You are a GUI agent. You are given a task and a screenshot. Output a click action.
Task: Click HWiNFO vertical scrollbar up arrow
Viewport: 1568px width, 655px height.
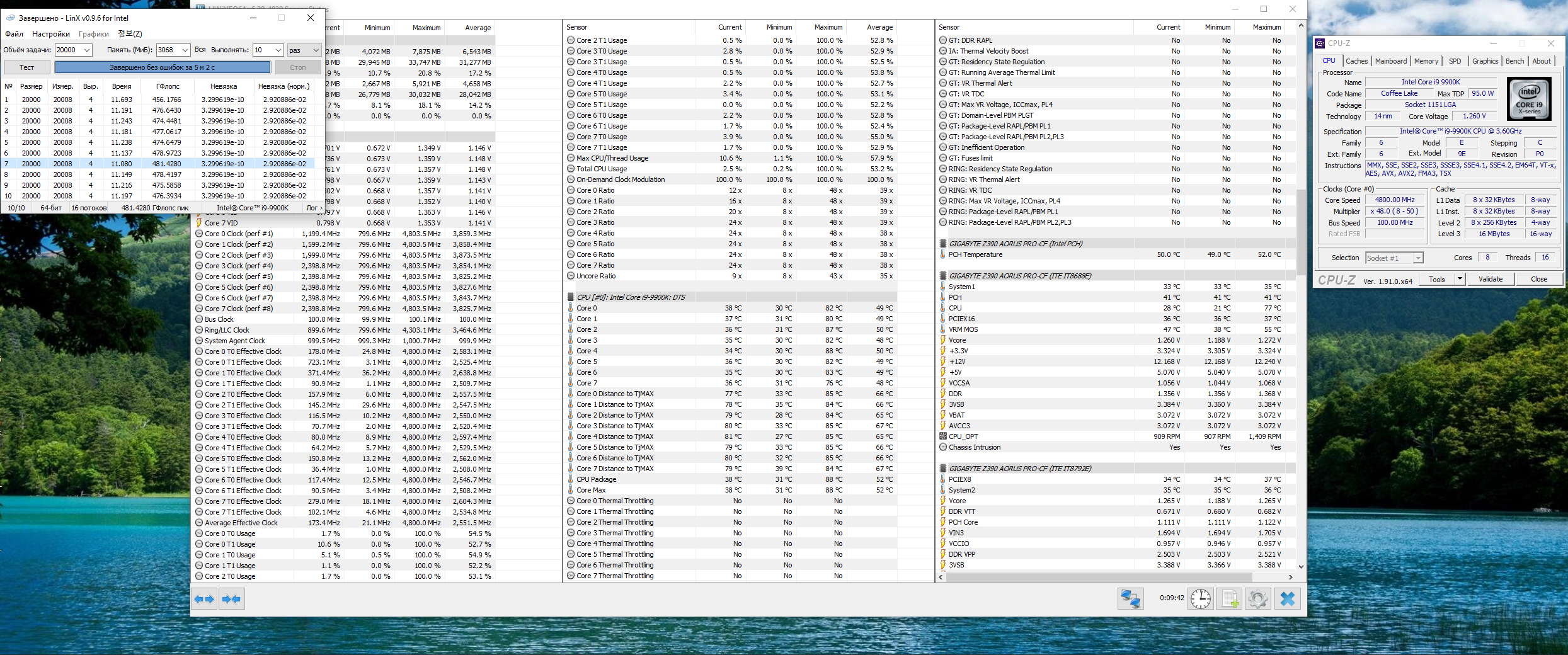1301,26
